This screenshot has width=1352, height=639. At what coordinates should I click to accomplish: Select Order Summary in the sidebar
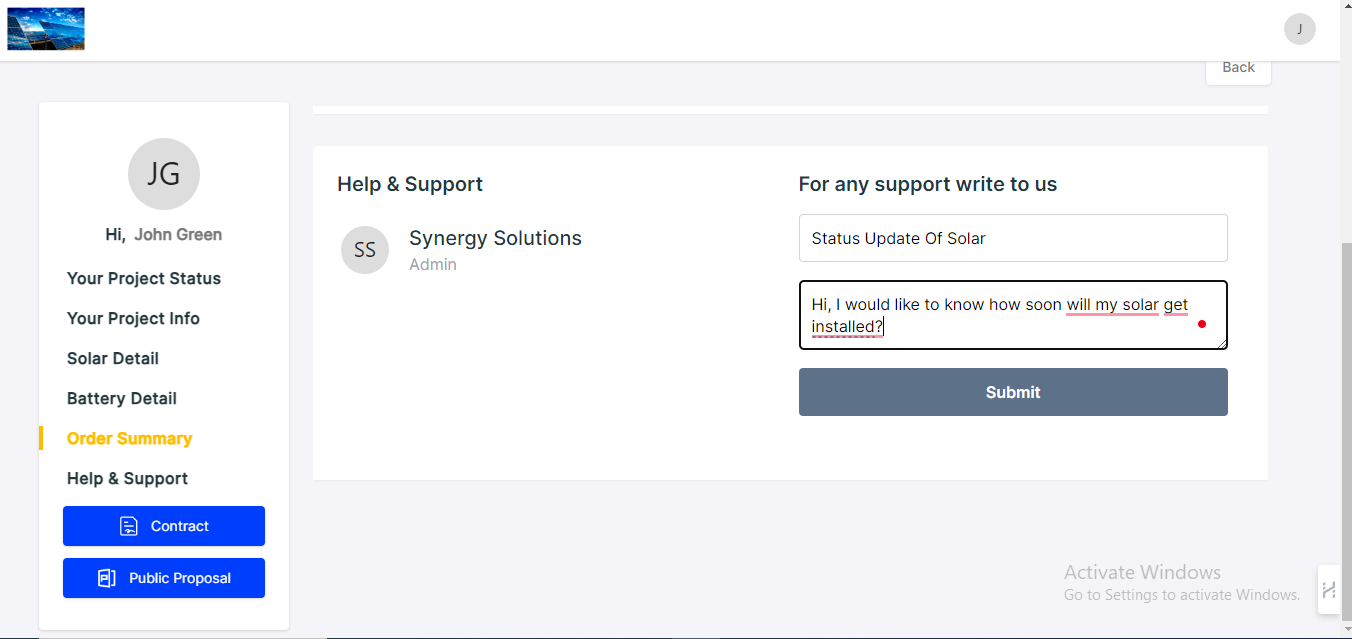(129, 438)
